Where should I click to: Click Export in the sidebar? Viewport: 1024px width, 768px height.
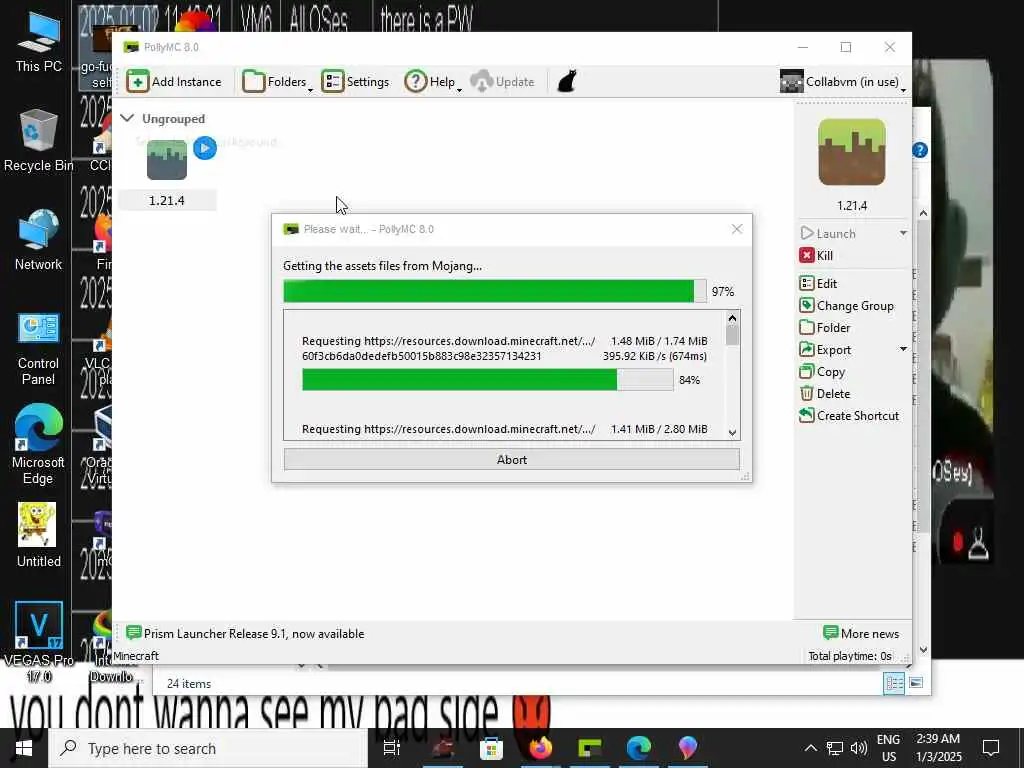(825, 349)
